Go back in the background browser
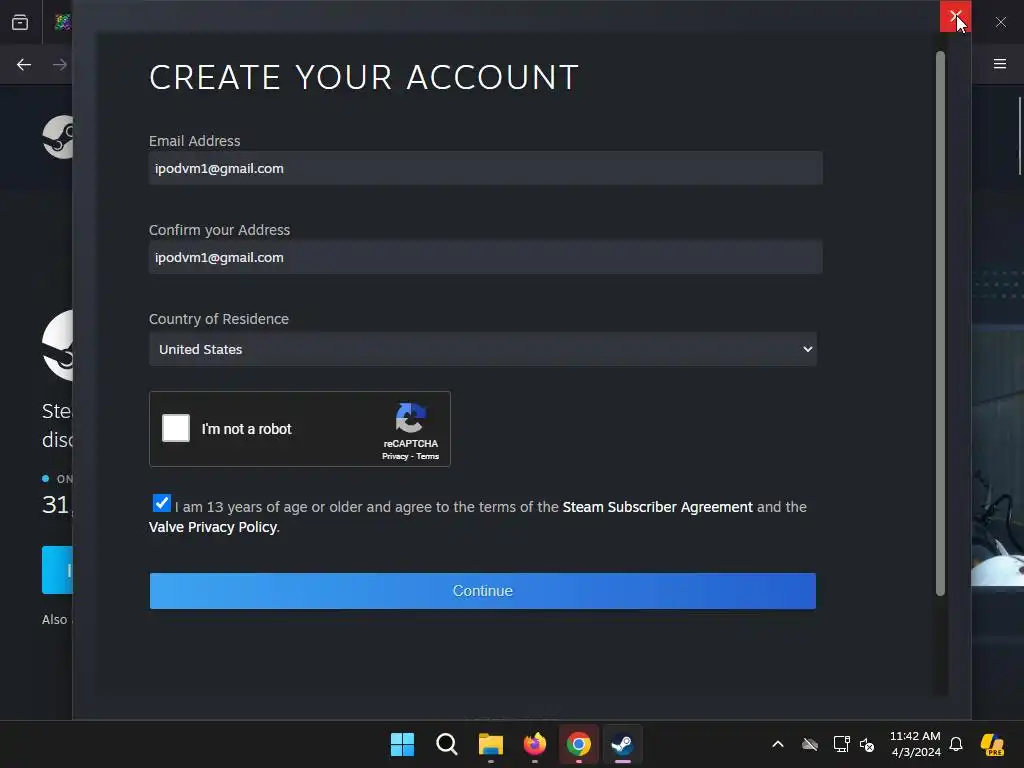The image size is (1024, 768). 24,65
